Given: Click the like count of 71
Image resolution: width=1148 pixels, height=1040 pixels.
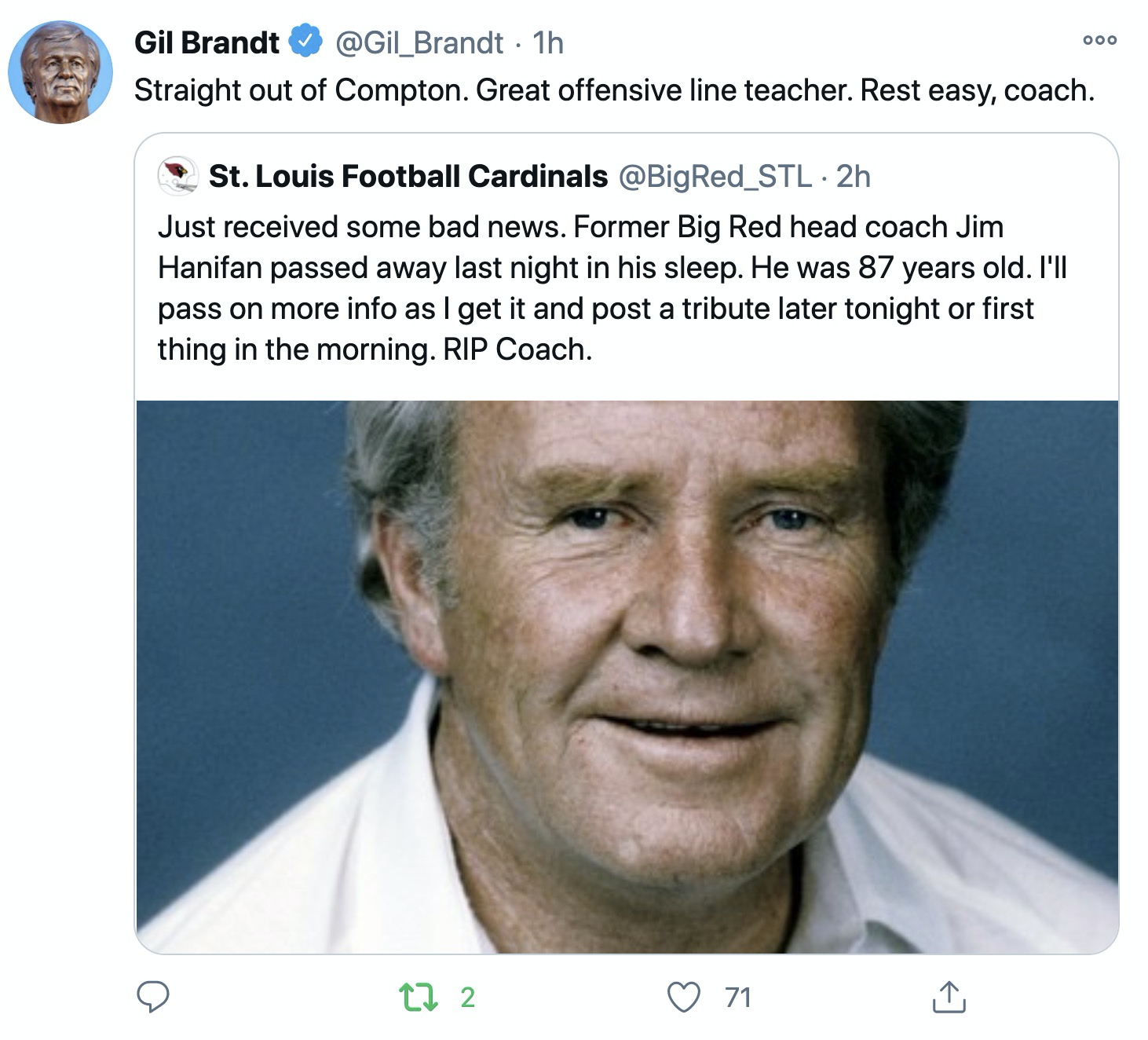Looking at the screenshot, I should pos(738,997).
